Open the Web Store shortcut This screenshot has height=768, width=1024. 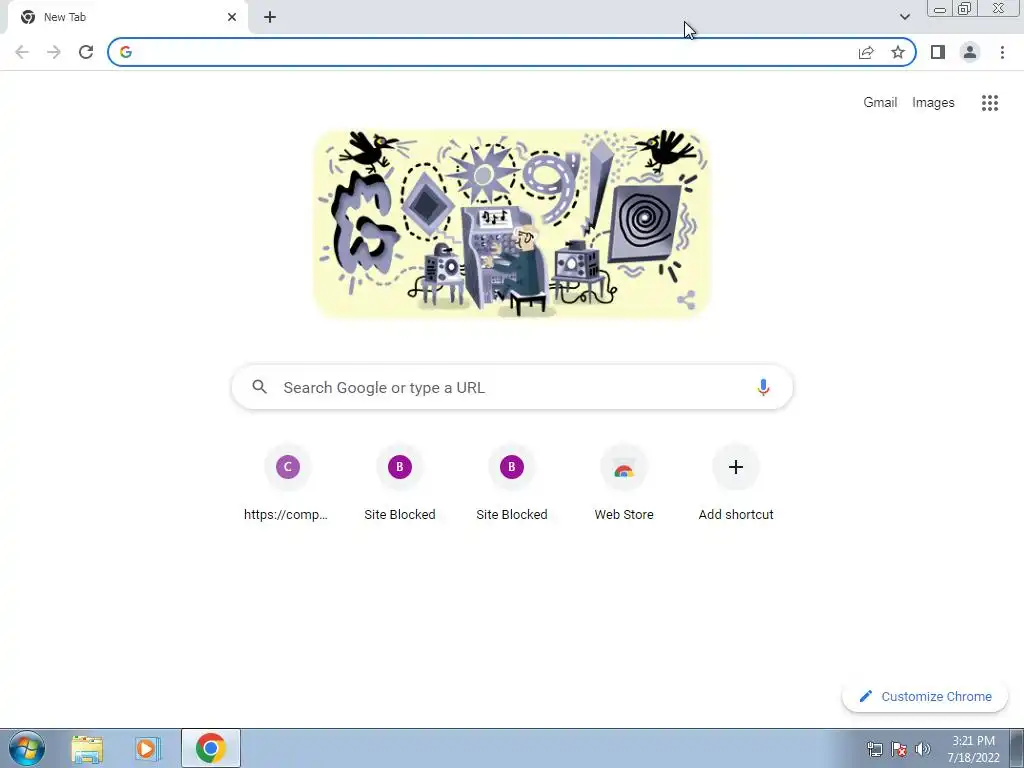[624, 482]
